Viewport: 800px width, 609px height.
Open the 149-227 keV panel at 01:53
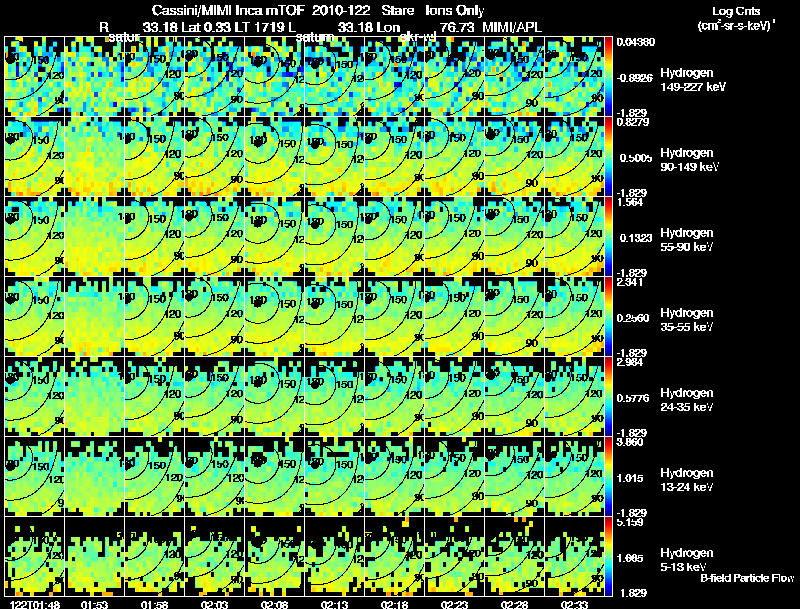tap(95, 77)
